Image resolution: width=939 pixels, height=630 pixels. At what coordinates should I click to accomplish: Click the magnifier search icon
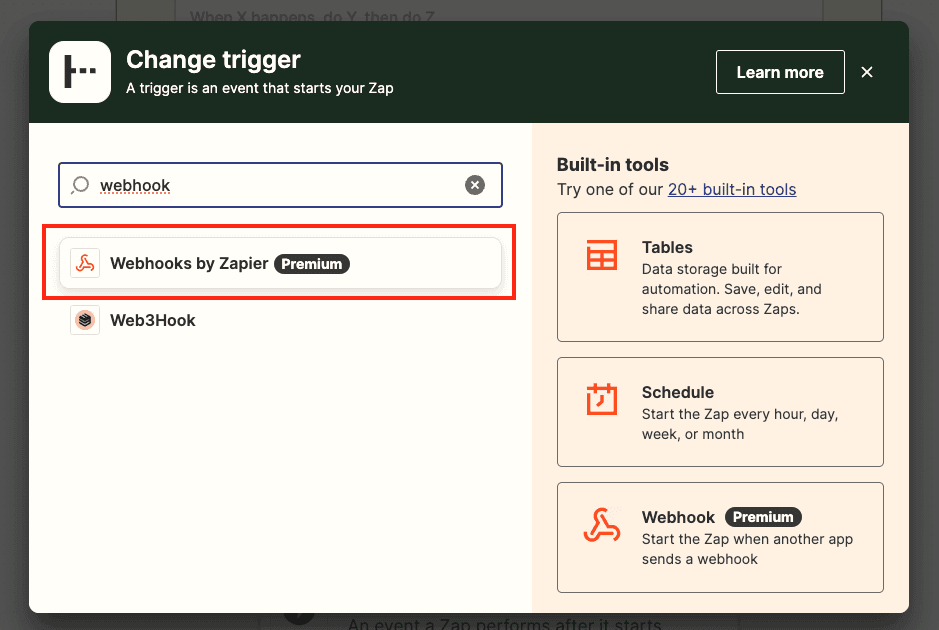[80, 185]
